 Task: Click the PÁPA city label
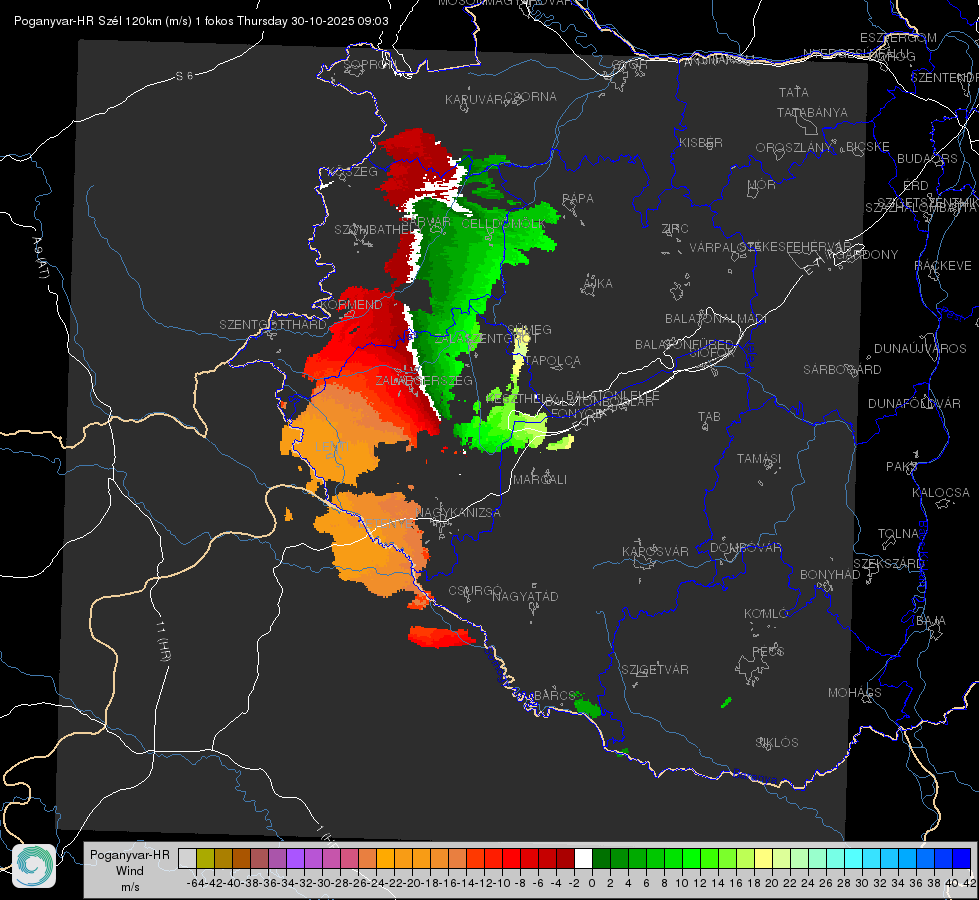pyautogui.click(x=578, y=199)
